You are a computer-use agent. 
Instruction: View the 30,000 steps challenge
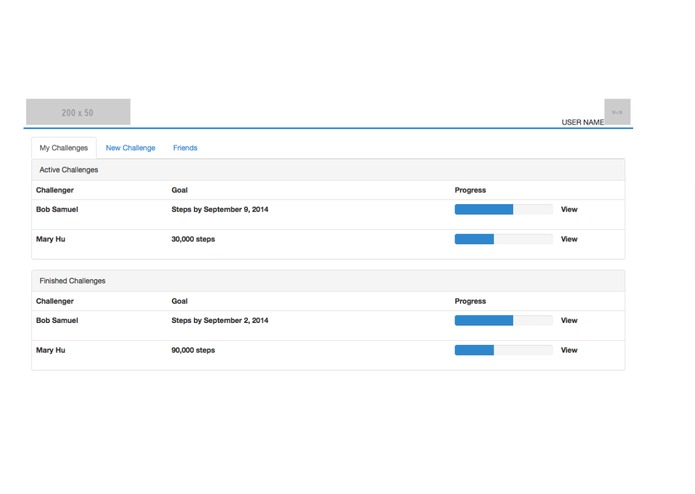[569, 239]
